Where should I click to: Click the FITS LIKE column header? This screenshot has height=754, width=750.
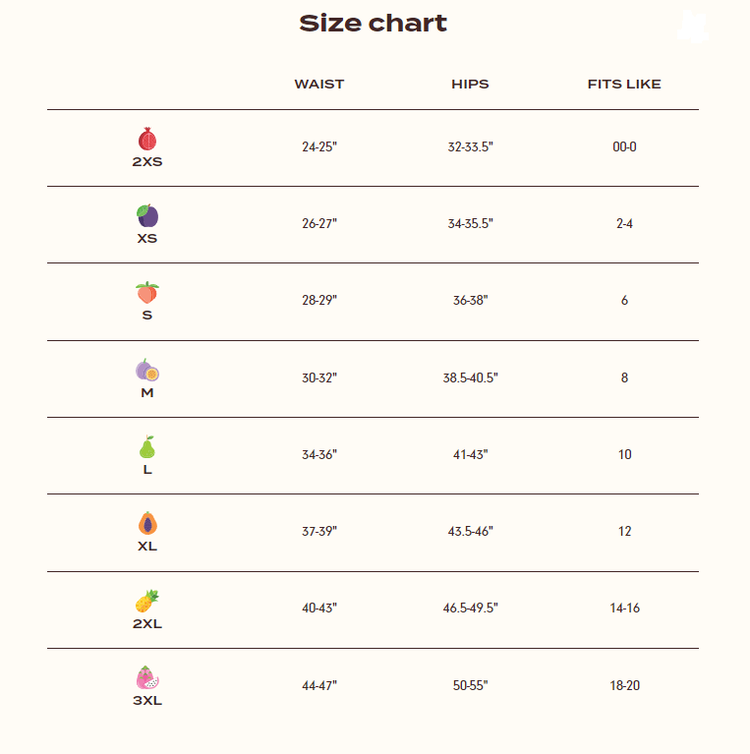point(624,84)
